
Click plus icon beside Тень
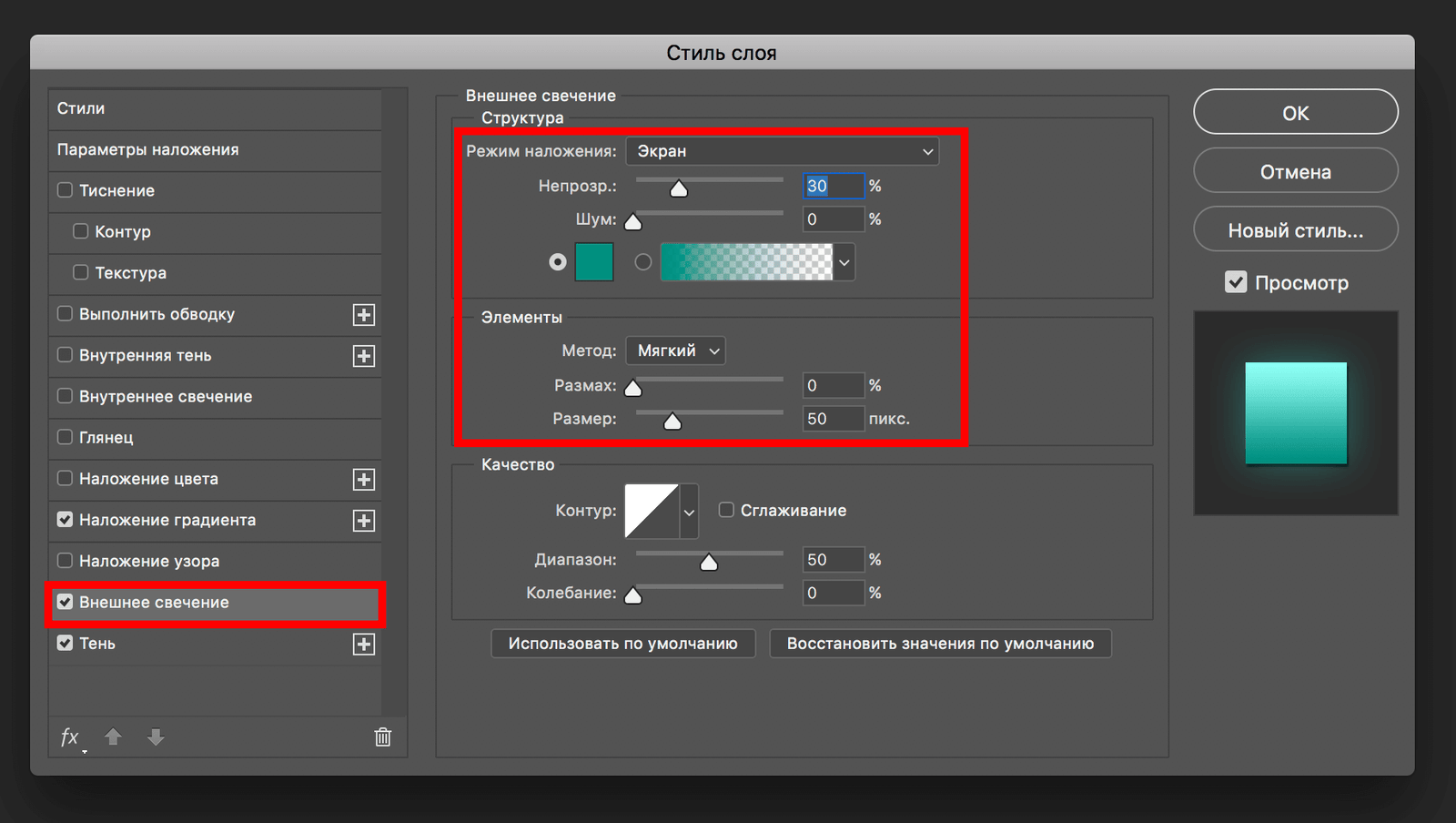point(364,645)
